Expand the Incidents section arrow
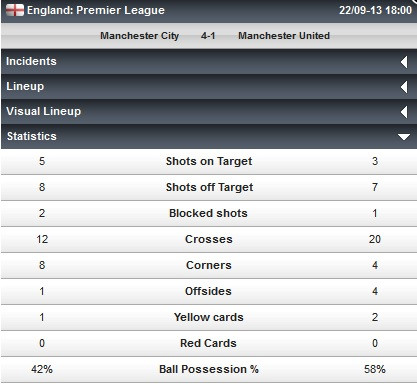This screenshot has height=384, width=417. (x=404, y=62)
